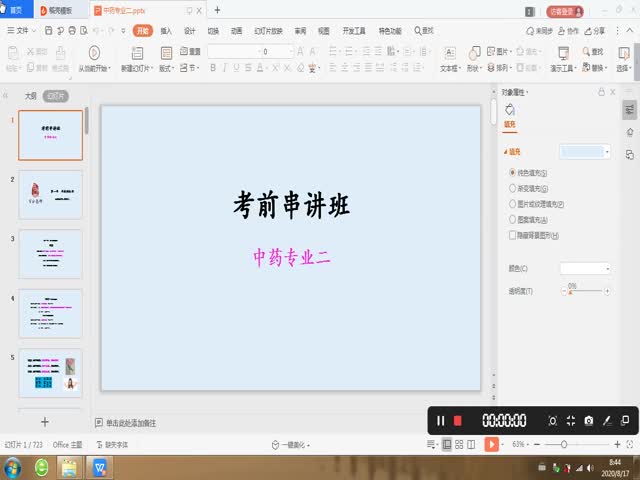The image size is (640, 480).
Task: Click the Shapes tool icon
Action: [474, 53]
